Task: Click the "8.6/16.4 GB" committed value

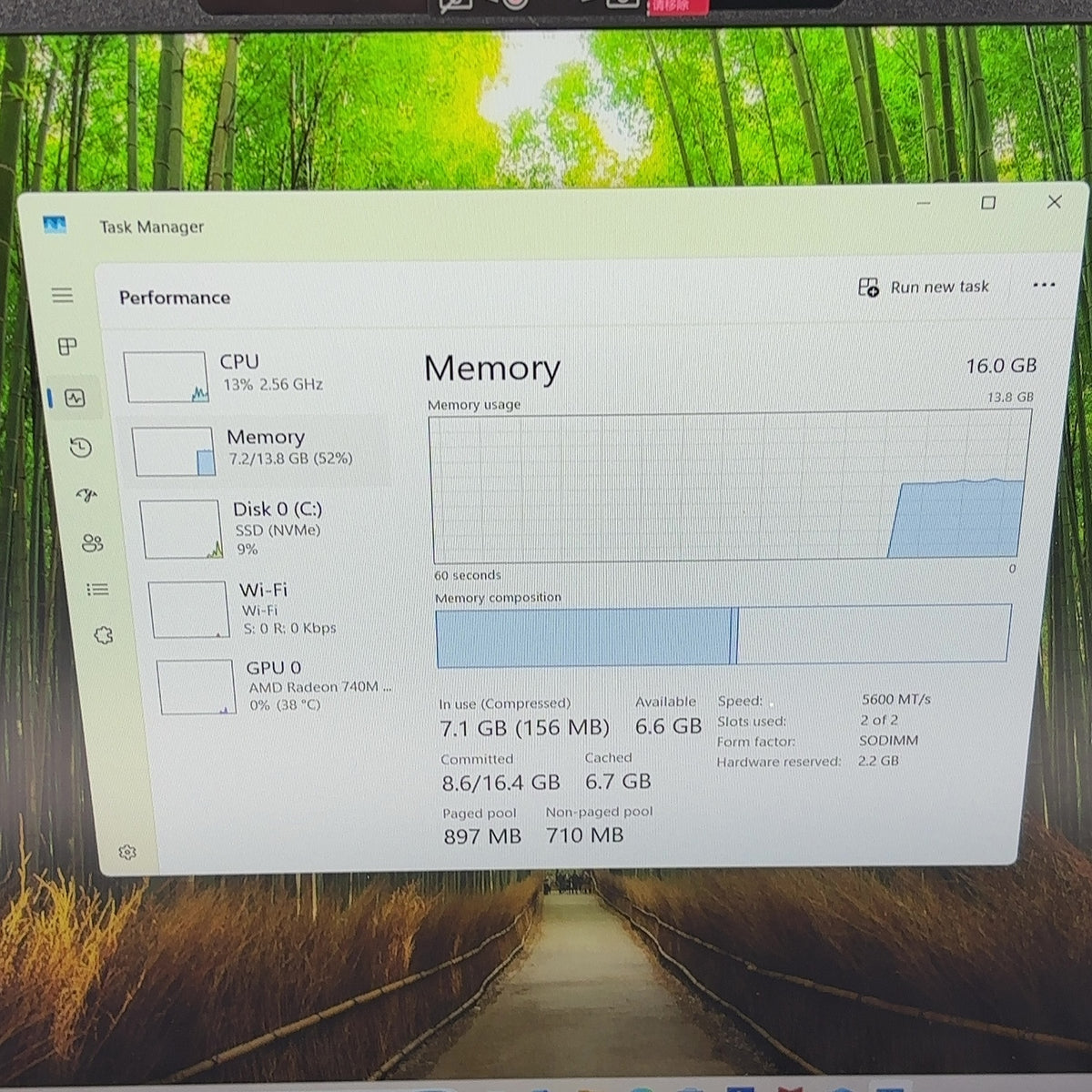Action: tap(500, 783)
